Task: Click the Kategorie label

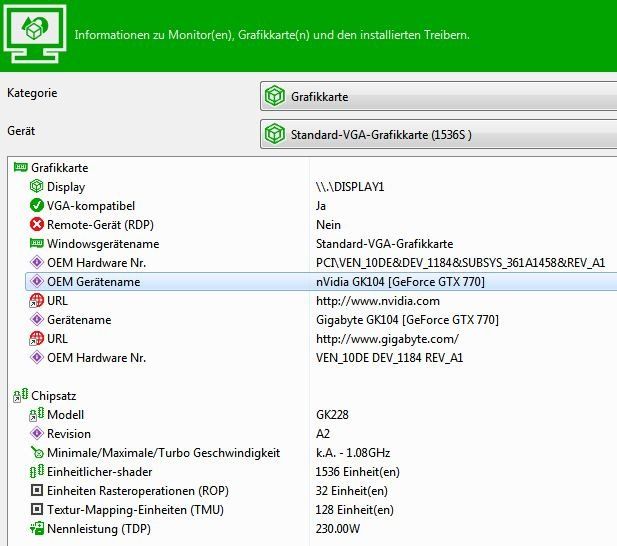Action: [x=32, y=93]
